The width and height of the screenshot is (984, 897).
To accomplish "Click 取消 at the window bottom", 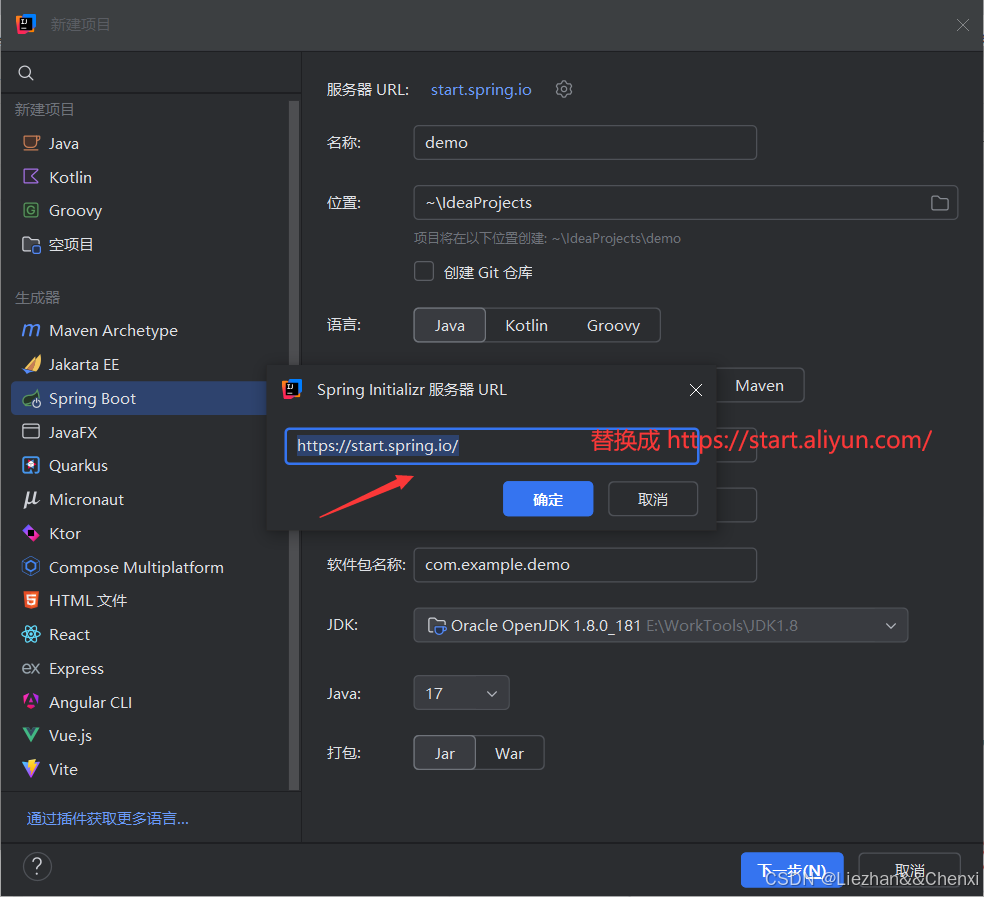I will point(909,870).
